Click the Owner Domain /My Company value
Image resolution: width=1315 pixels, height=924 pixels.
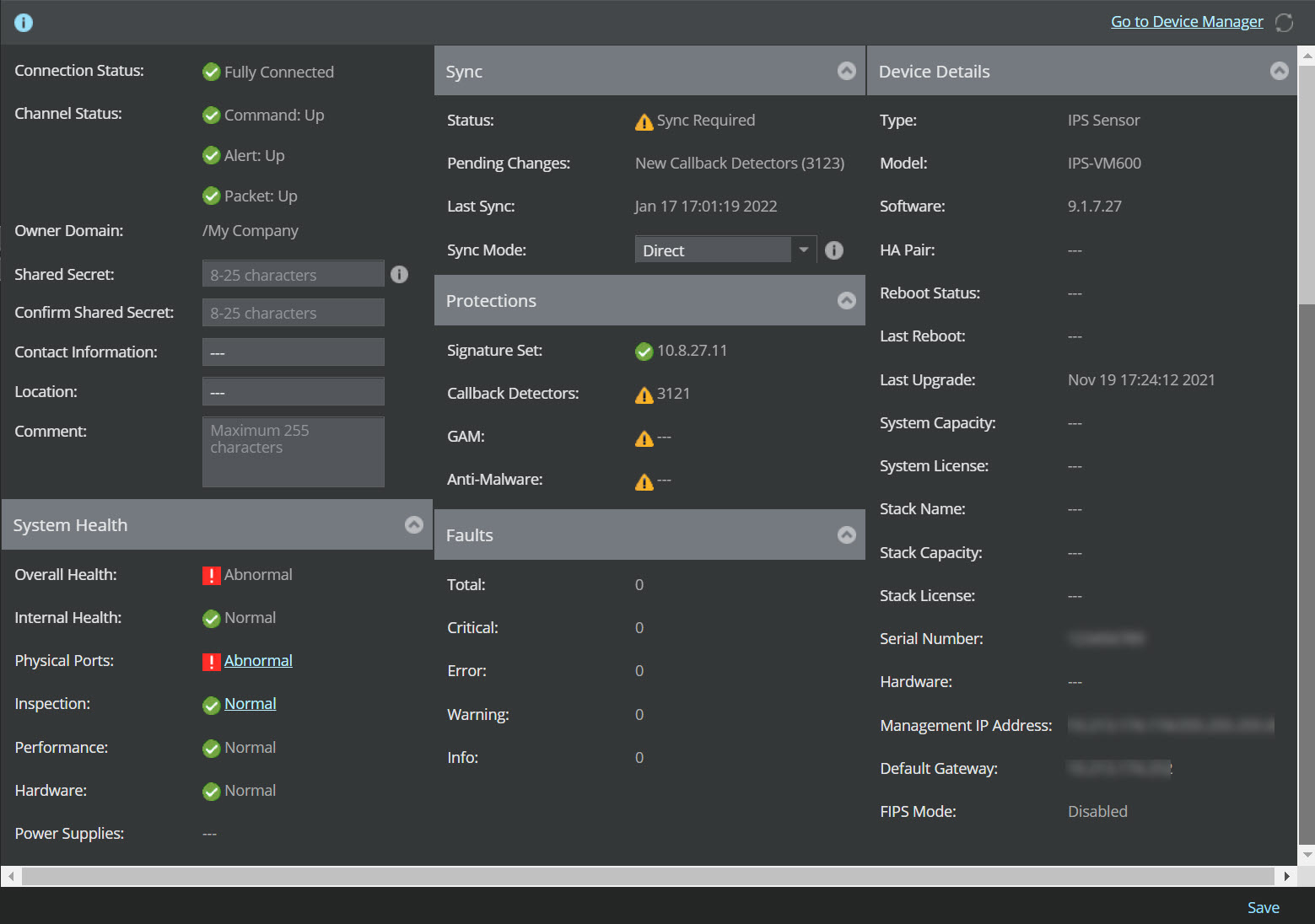point(251,231)
